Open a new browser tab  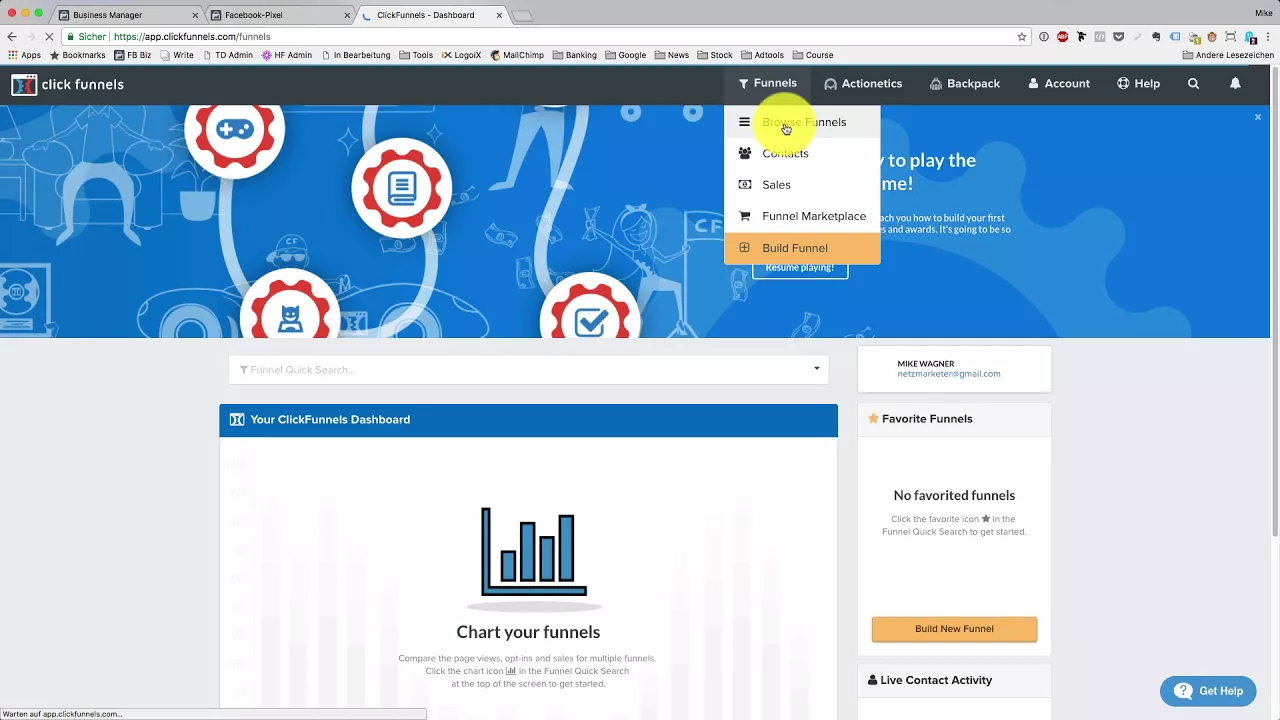[523, 15]
